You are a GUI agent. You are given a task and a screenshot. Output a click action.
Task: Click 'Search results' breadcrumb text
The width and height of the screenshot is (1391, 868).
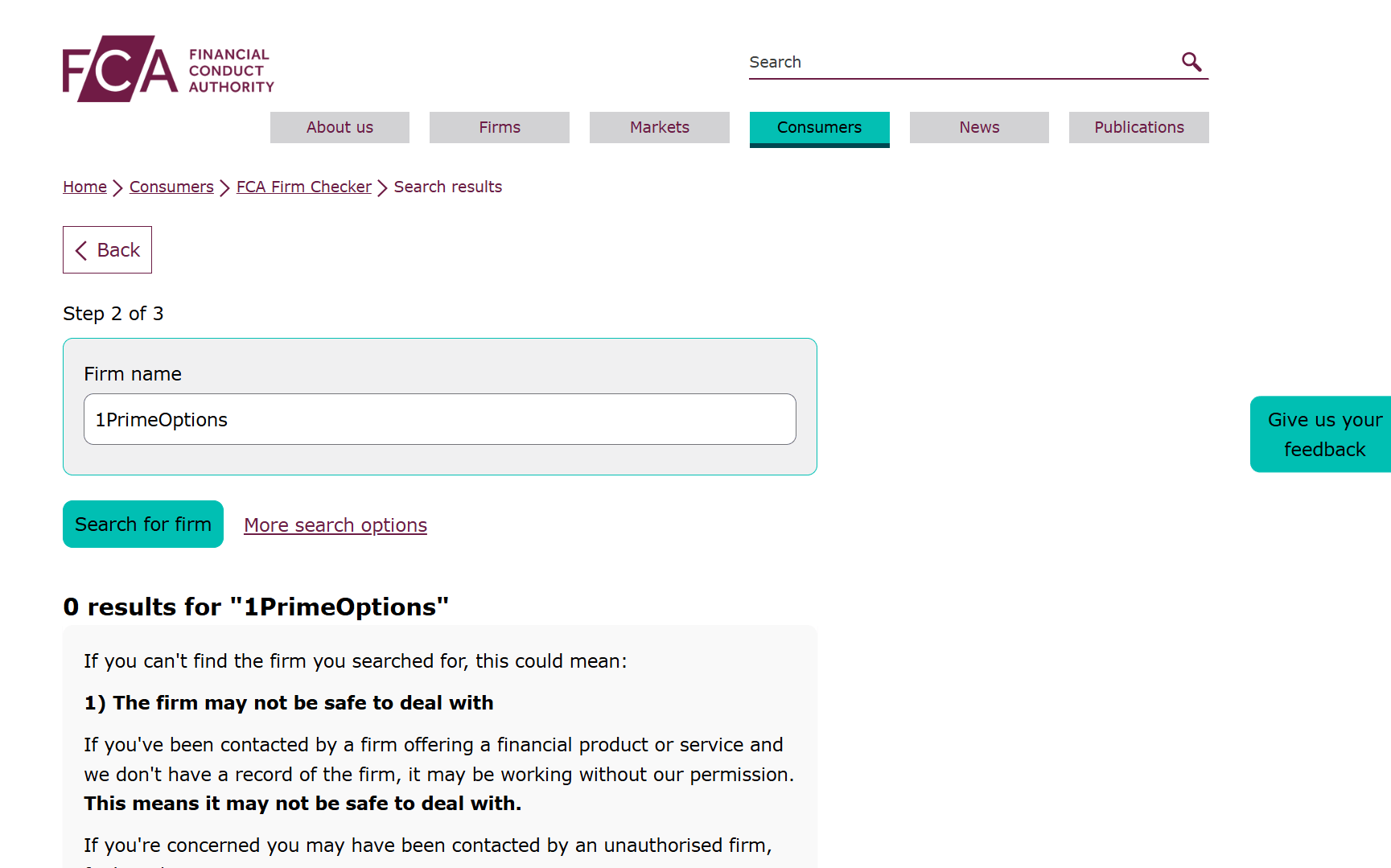tap(448, 187)
